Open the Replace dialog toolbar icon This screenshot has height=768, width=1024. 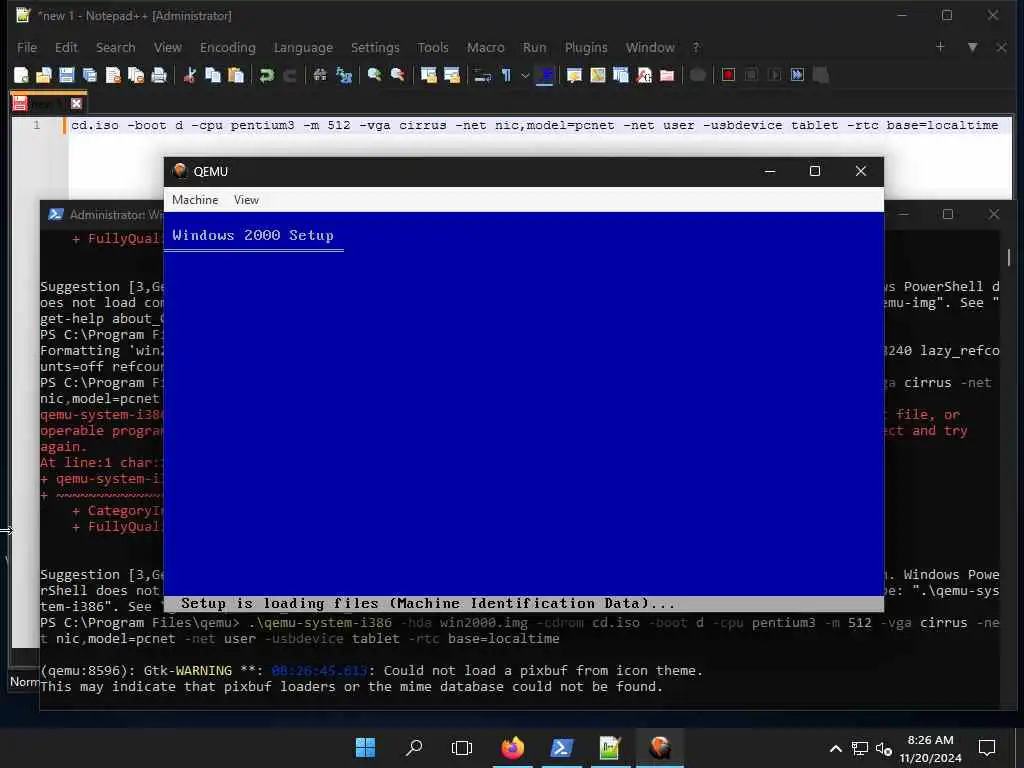pyautogui.click(x=344, y=75)
